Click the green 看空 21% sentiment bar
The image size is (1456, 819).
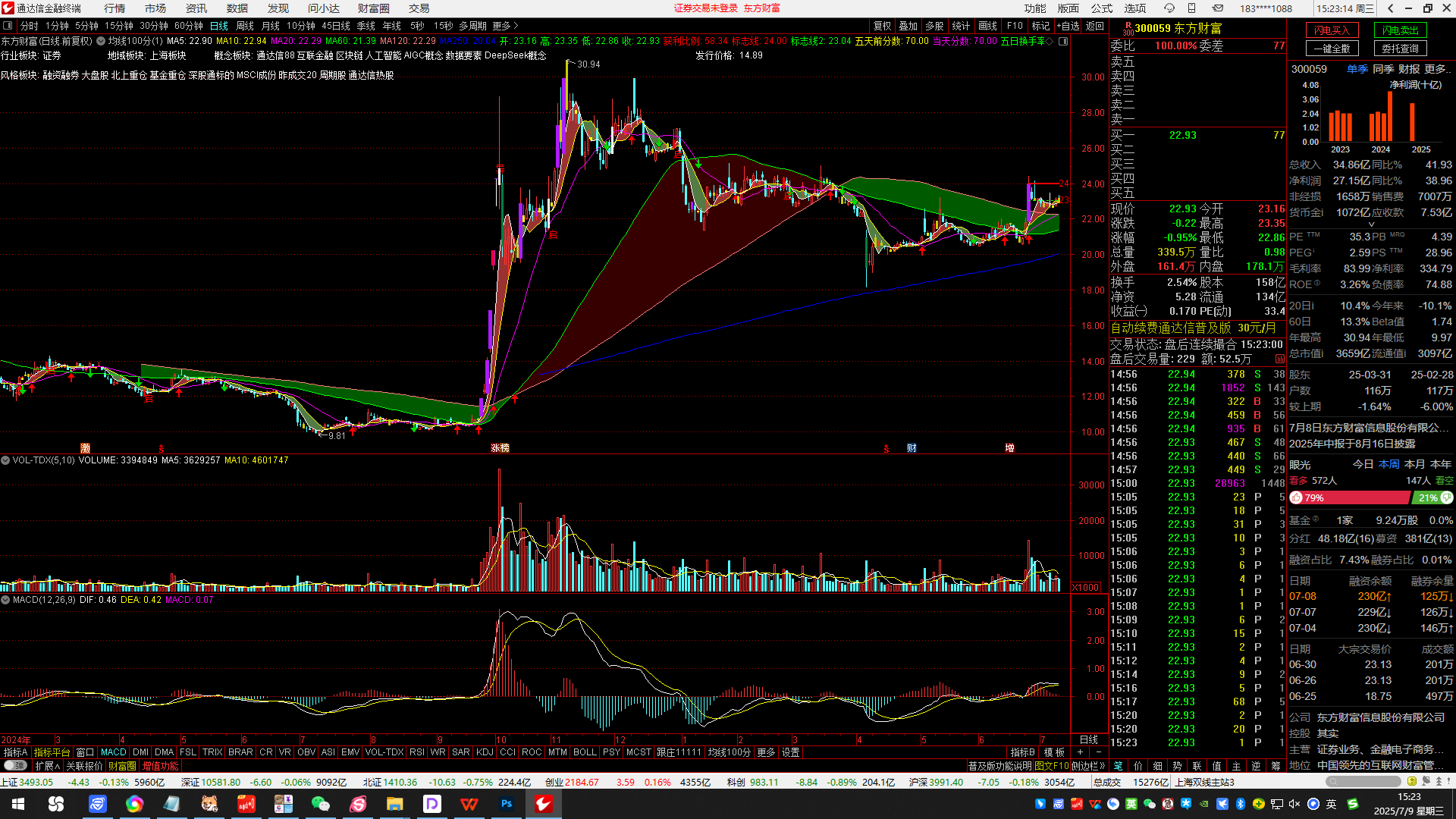(x=1432, y=498)
